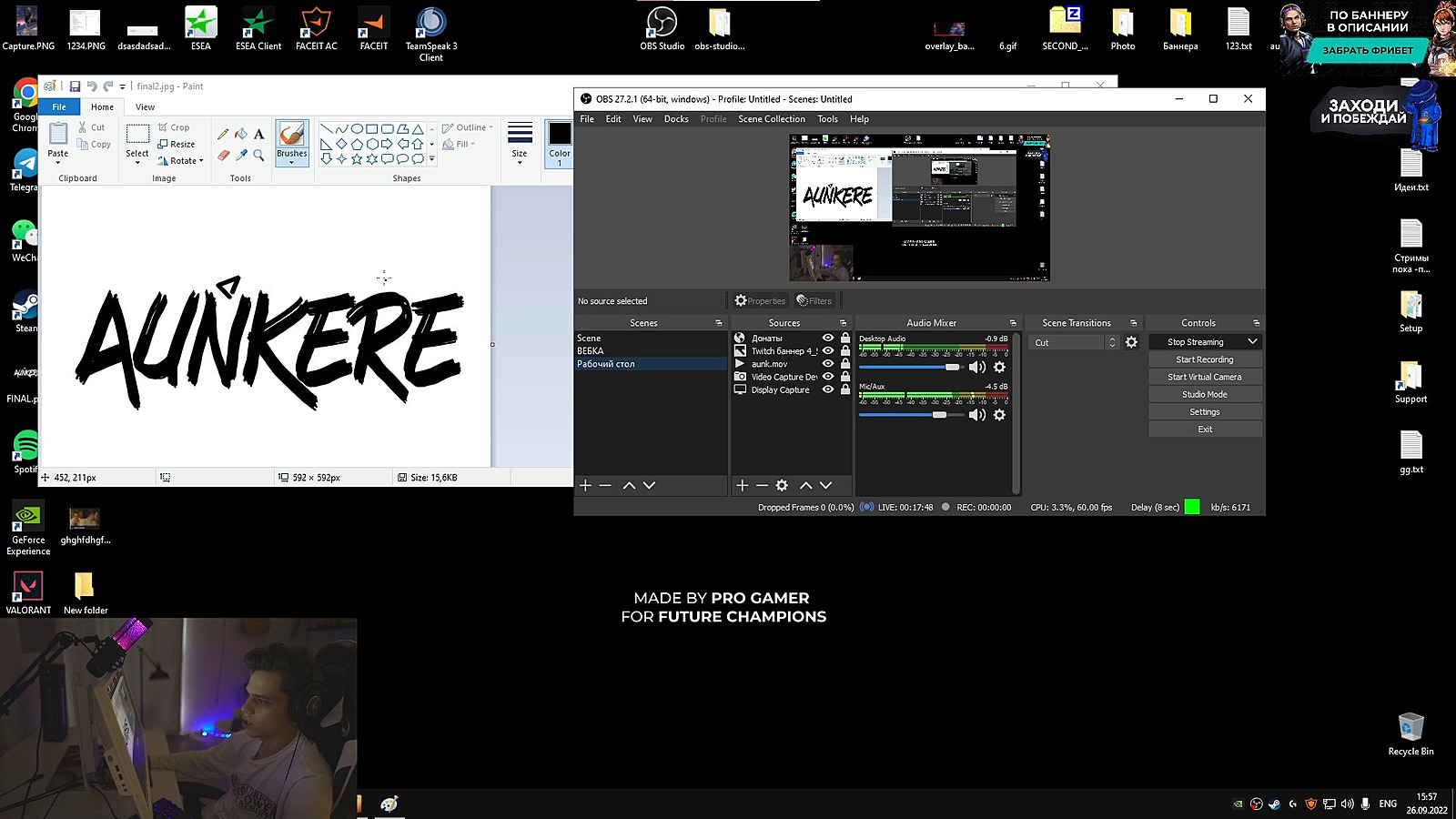Select the Pencil tool in Paint

tap(223, 134)
